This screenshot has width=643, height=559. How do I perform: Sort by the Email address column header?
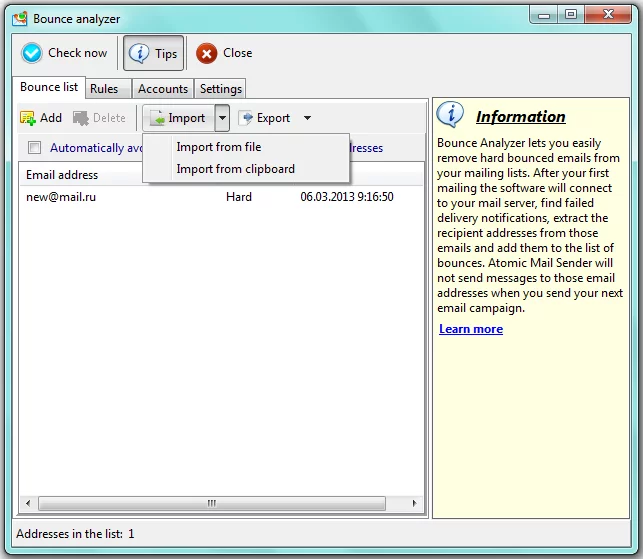tap(62, 175)
